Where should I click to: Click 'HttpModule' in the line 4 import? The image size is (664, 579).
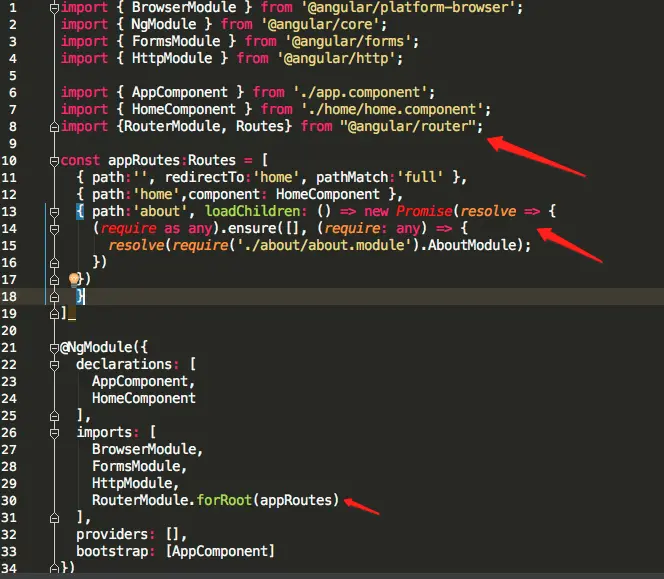[172, 58]
